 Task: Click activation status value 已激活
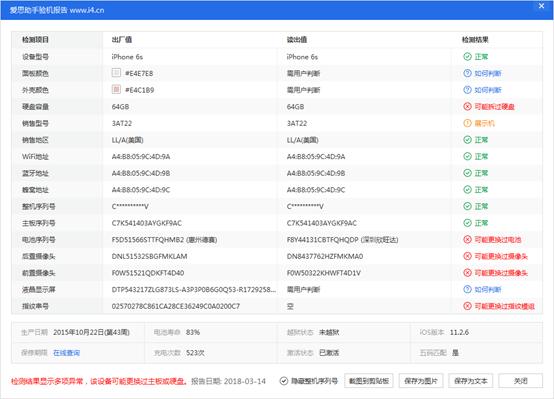coord(329,353)
